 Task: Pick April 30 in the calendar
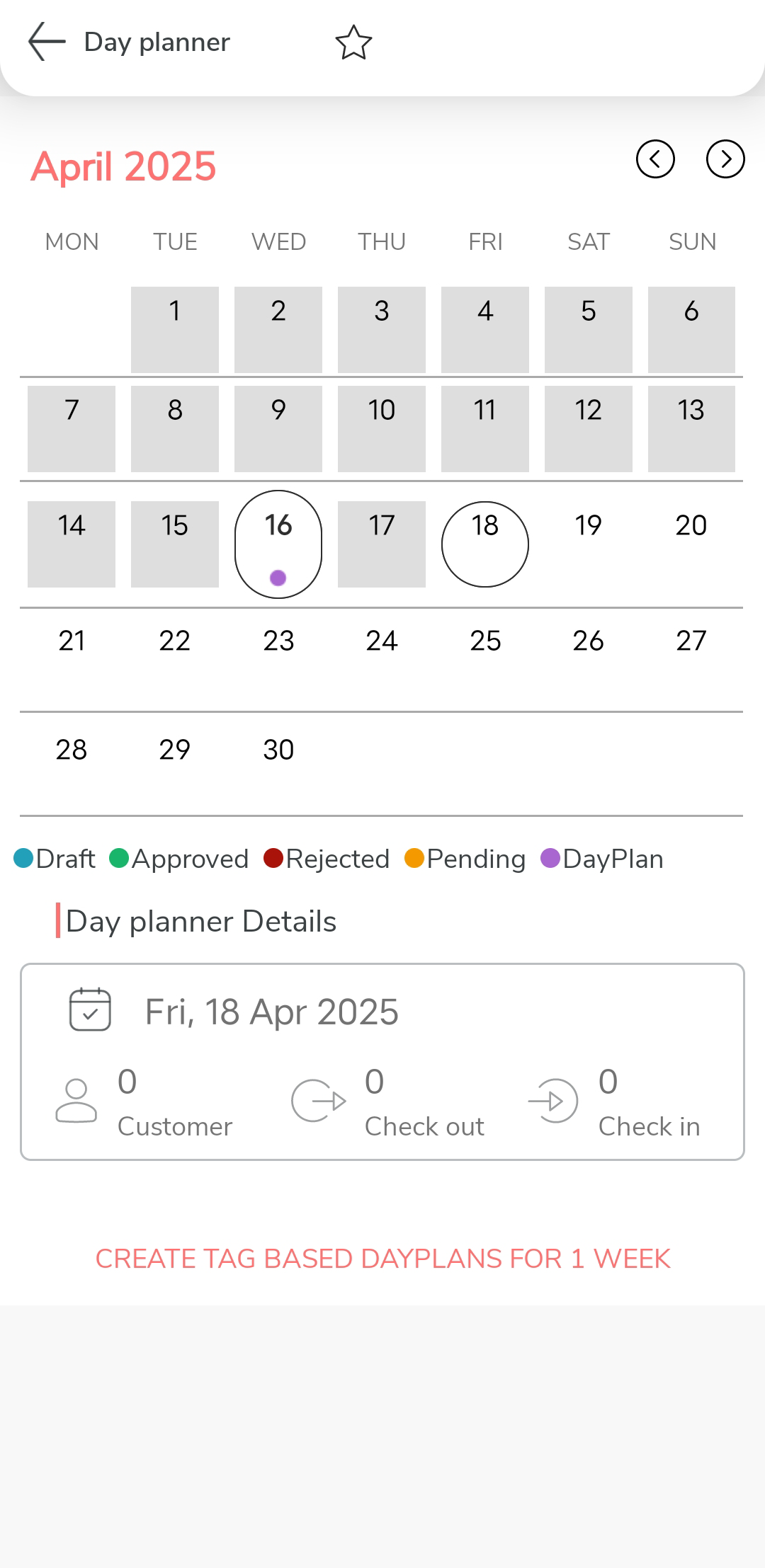(278, 750)
